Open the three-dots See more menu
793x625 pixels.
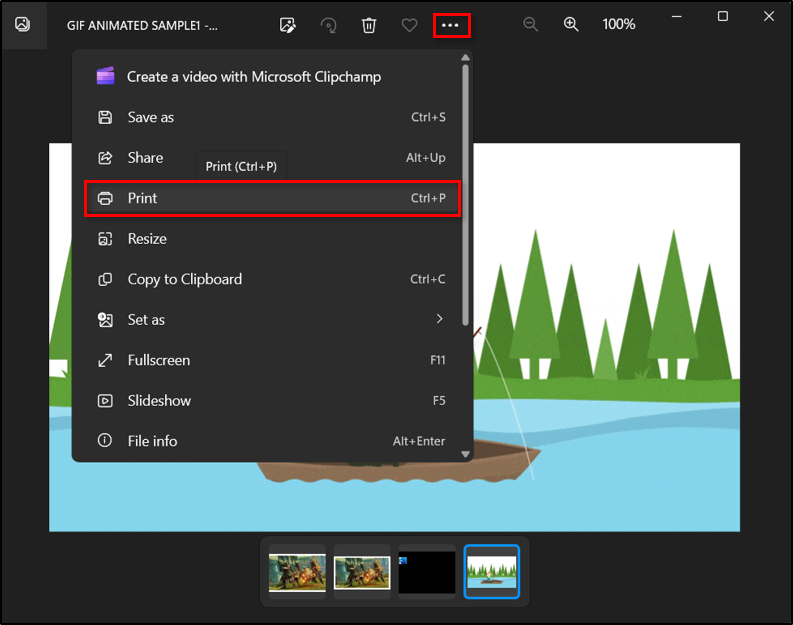coord(450,25)
